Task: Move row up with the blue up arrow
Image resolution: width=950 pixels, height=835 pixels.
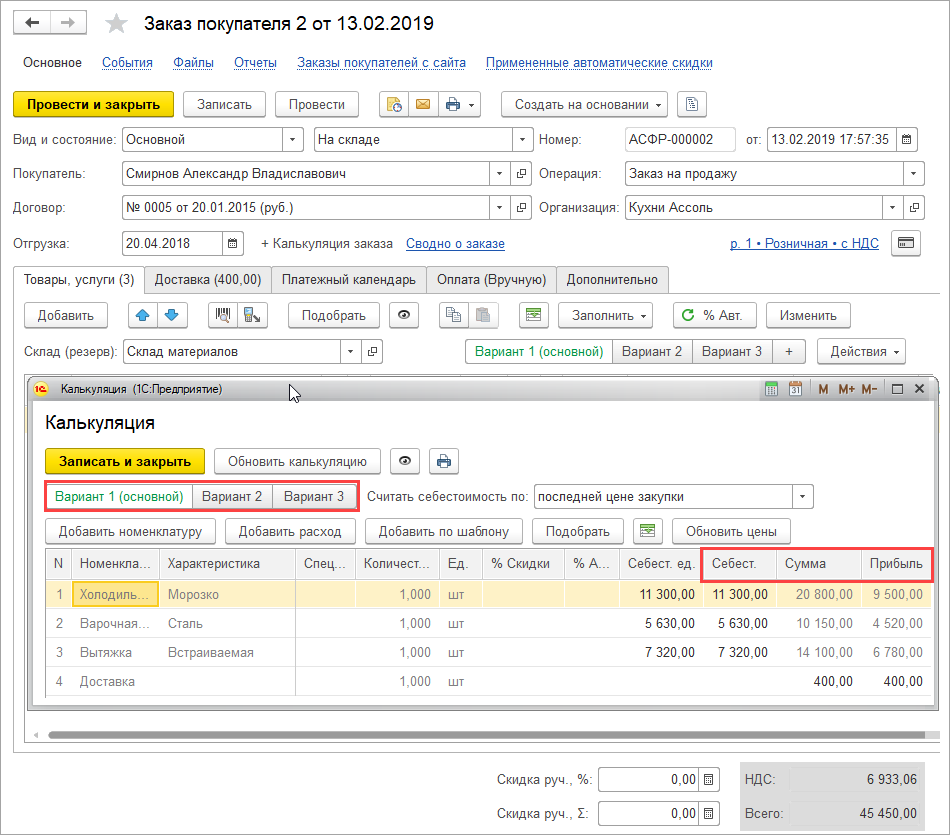Action: 142,315
